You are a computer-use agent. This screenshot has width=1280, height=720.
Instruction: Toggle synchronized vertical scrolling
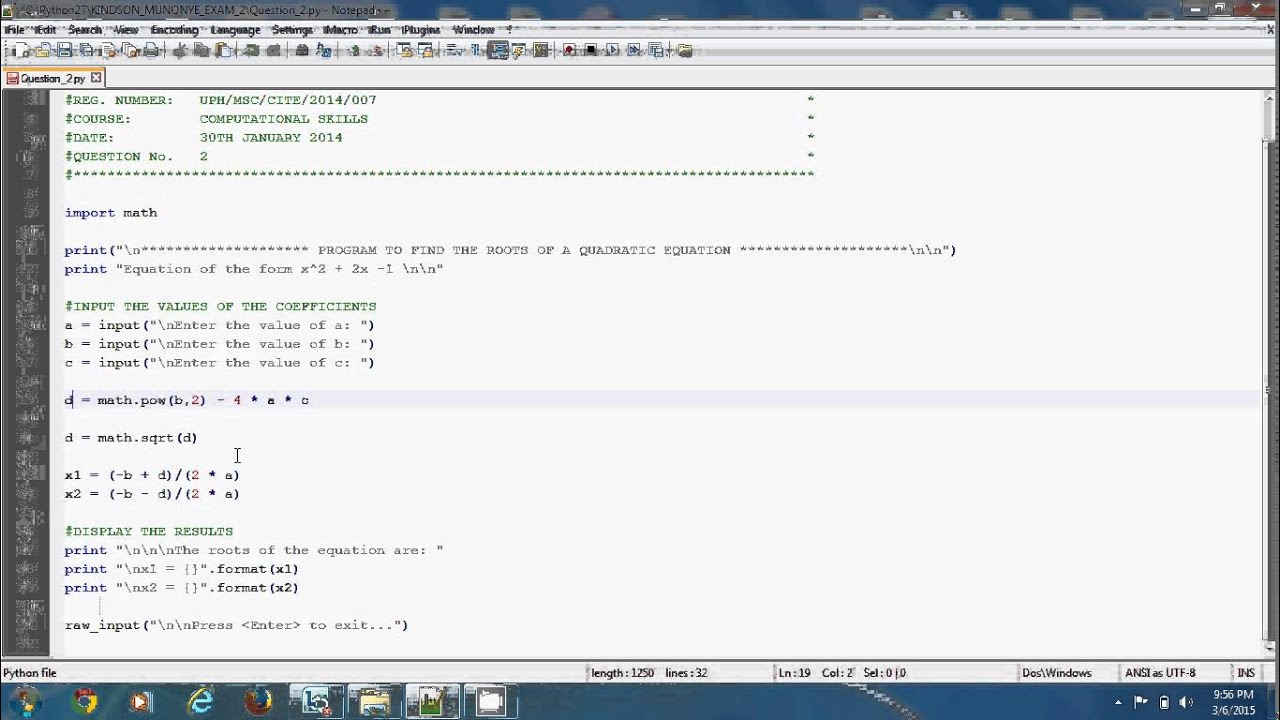[404, 50]
